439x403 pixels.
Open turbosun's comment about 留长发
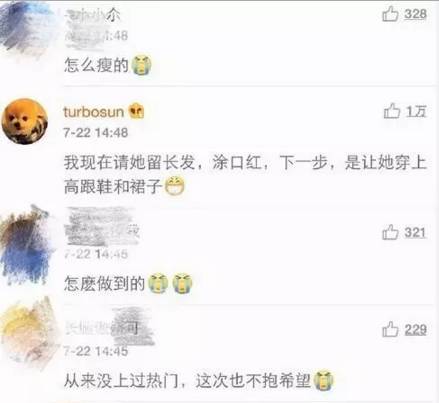245,175
